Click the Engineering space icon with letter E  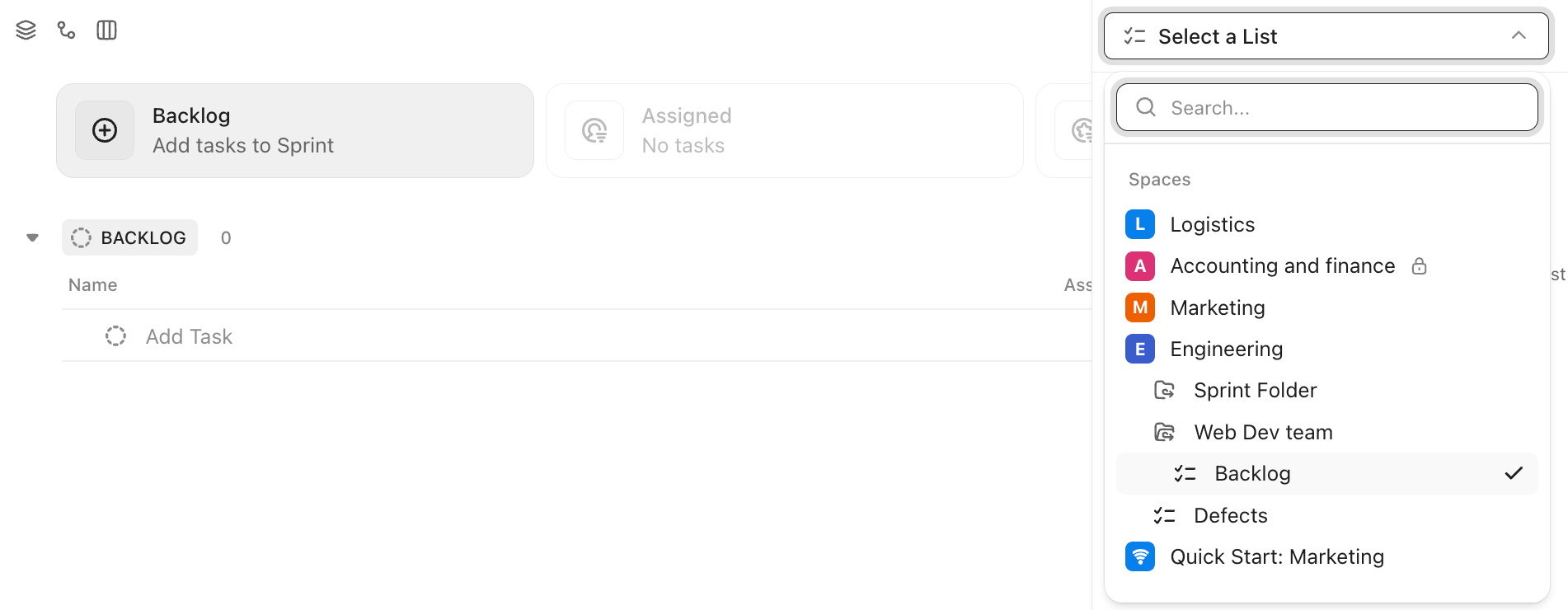click(1139, 349)
